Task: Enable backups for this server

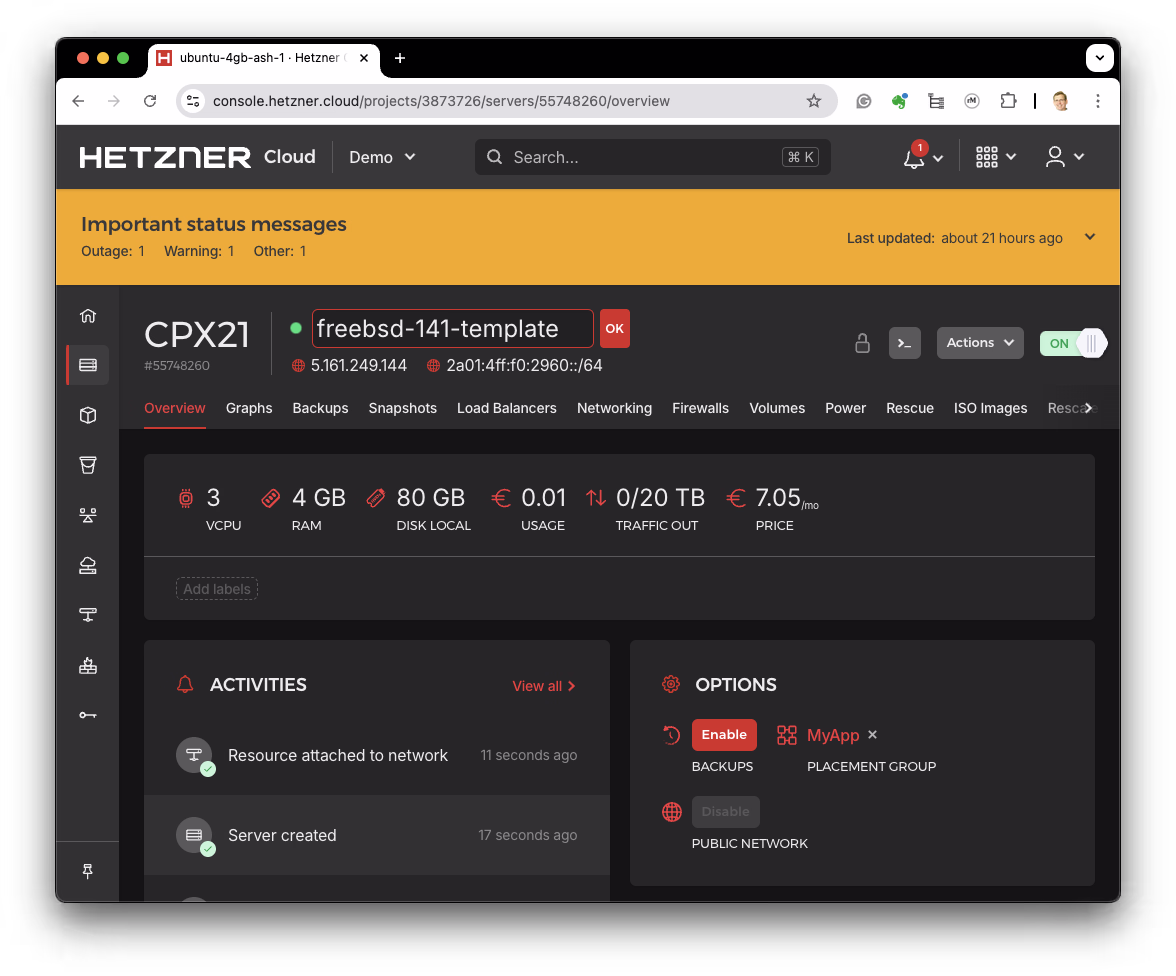Action: tap(724, 735)
